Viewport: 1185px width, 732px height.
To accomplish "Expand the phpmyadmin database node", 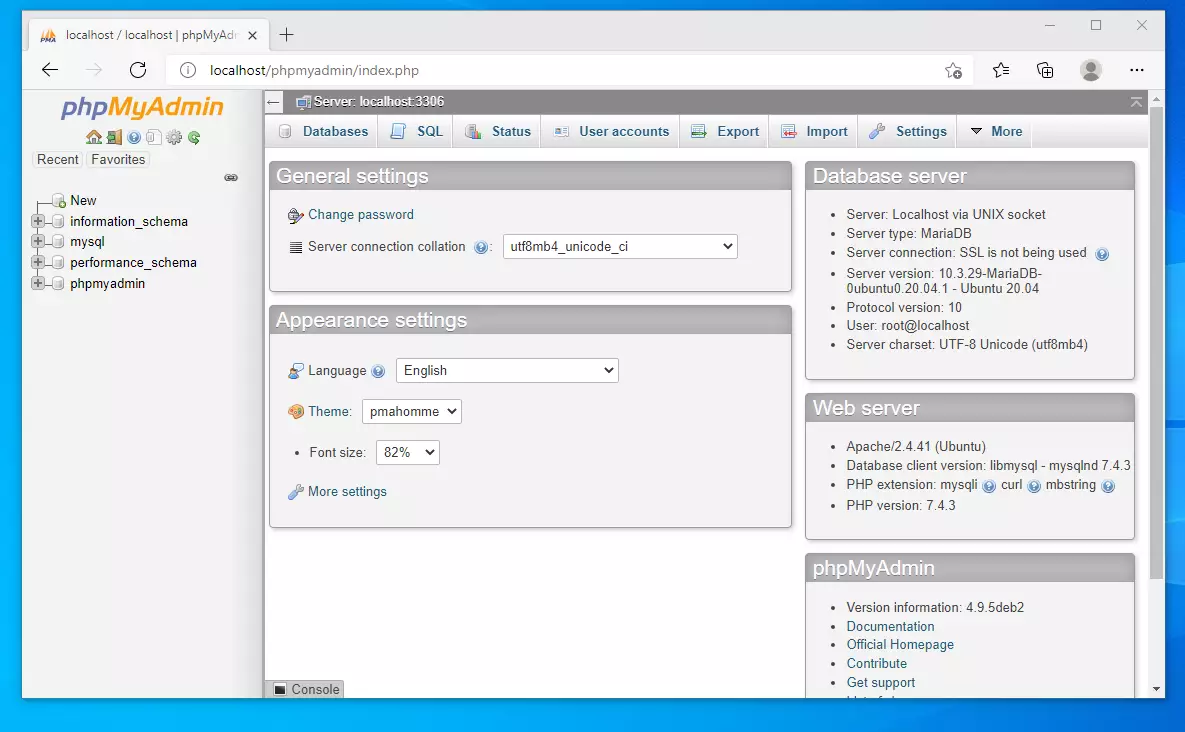I will (x=38, y=283).
